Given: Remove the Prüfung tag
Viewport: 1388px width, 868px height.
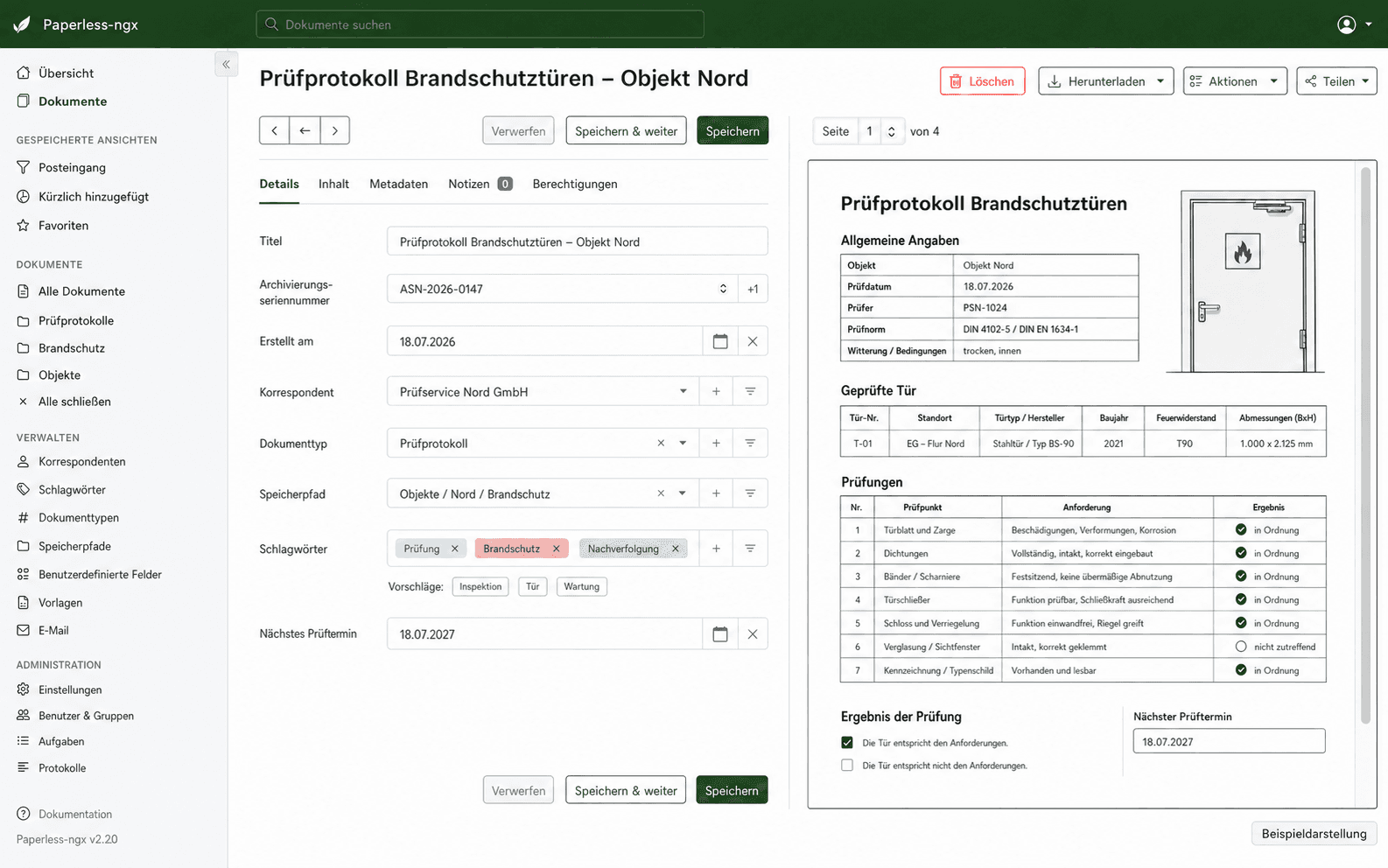Looking at the screenshot, I should 455,549.
